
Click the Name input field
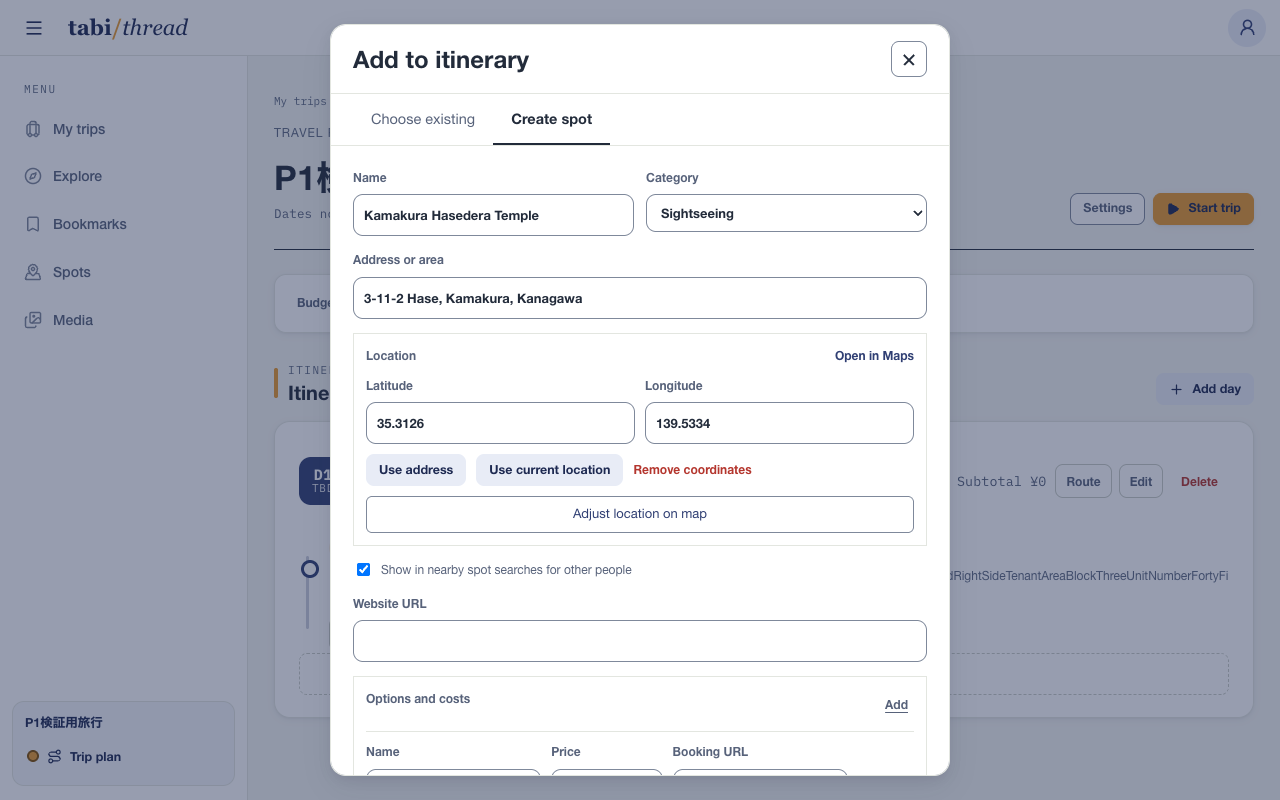point(493,215)
